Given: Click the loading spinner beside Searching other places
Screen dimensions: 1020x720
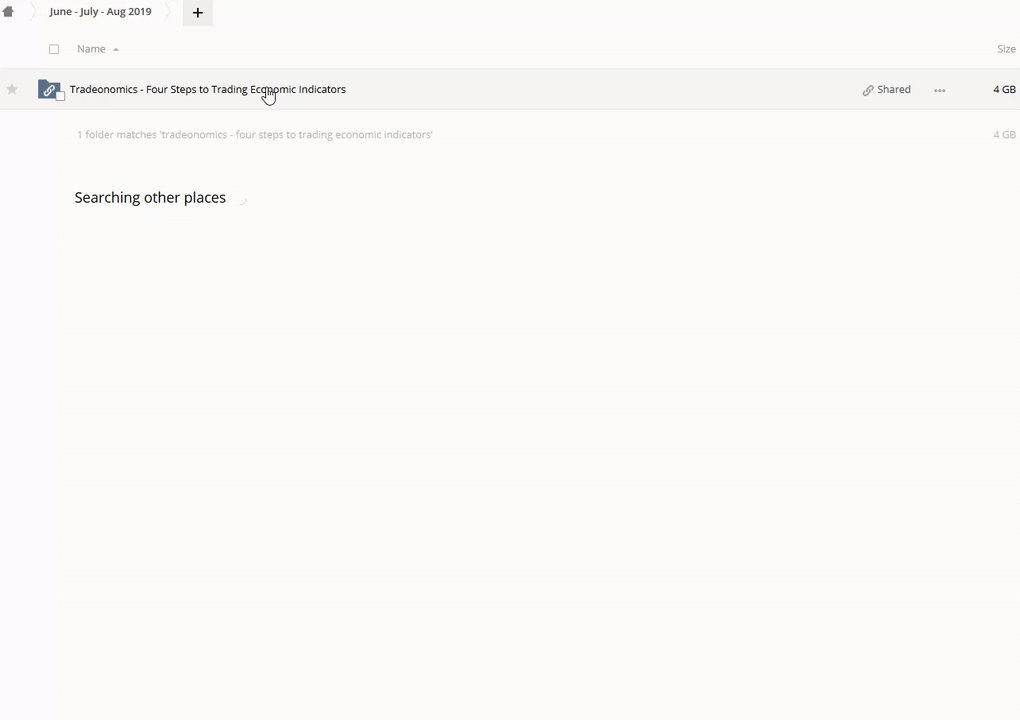Looking at the screenshot, I should coord(242,198).
